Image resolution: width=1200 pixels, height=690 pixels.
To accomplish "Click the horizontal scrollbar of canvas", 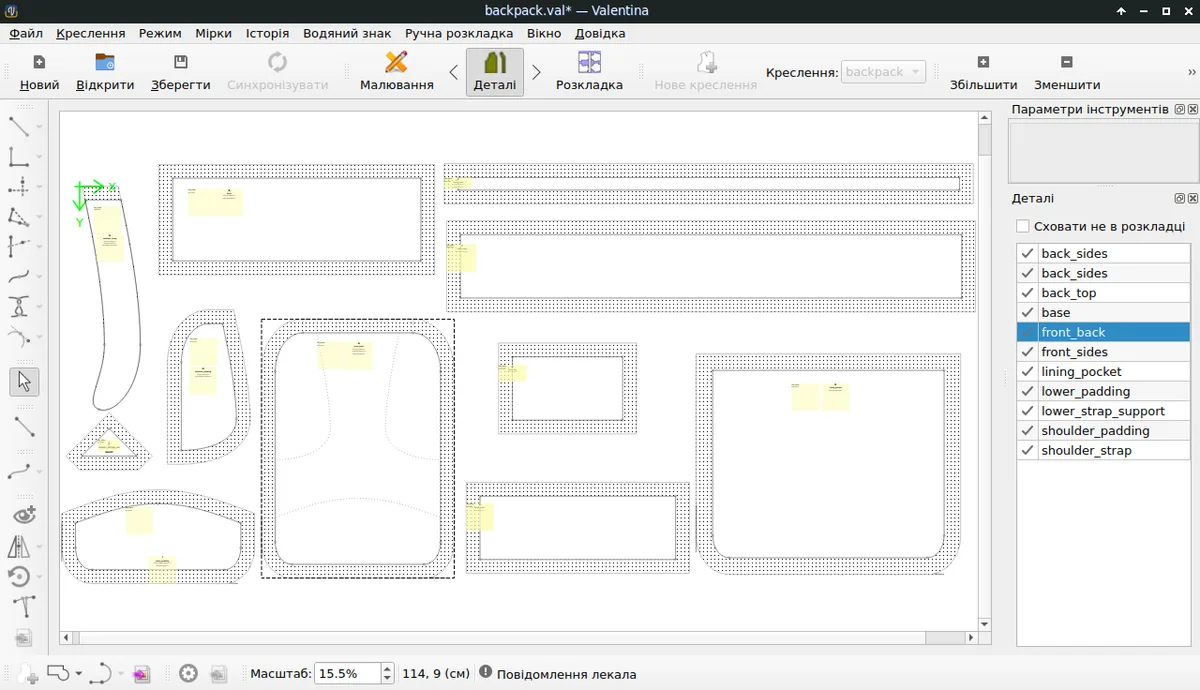I will (518, 637).
